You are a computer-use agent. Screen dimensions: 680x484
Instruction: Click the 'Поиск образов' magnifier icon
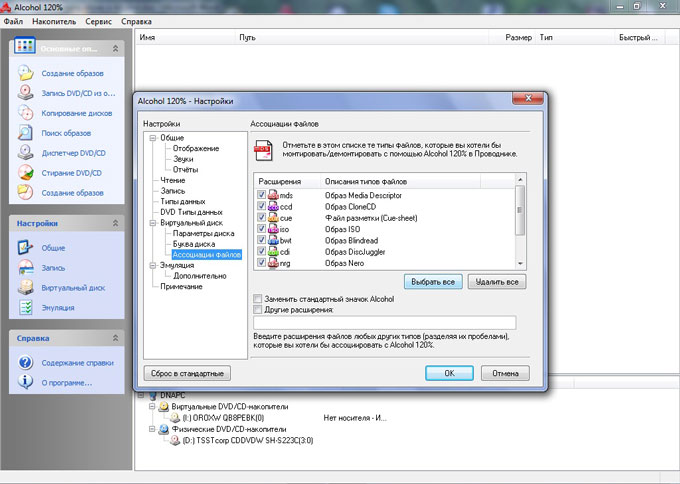(x=26, y=133)
